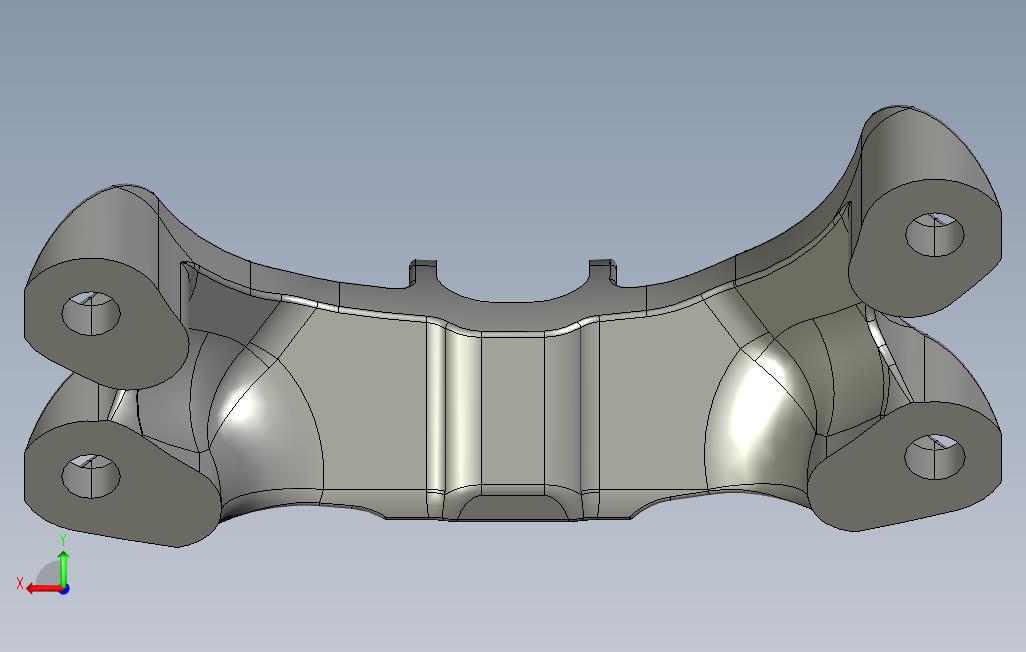The image size is (1026, 652).
Task: Click the red X axis arrow of triad
Action: click(44, 589)
